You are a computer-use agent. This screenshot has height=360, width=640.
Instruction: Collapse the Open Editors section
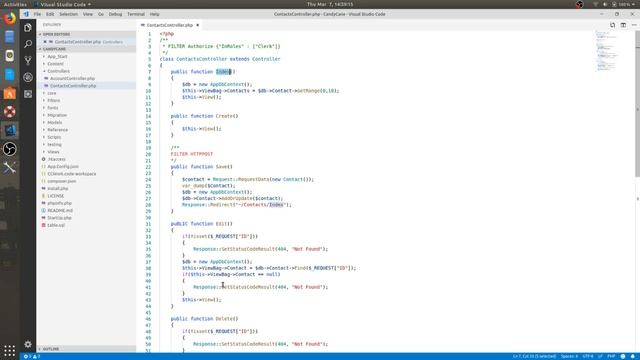tap(87, 34)
